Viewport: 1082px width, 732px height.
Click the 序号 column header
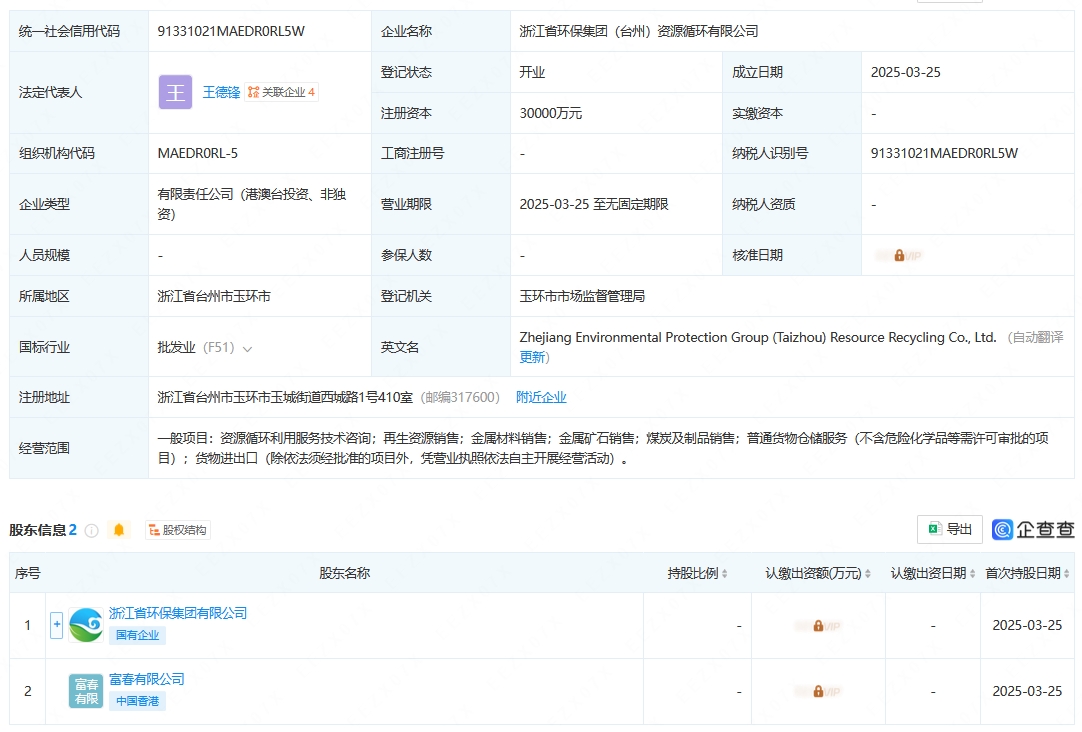coord(28,573)
